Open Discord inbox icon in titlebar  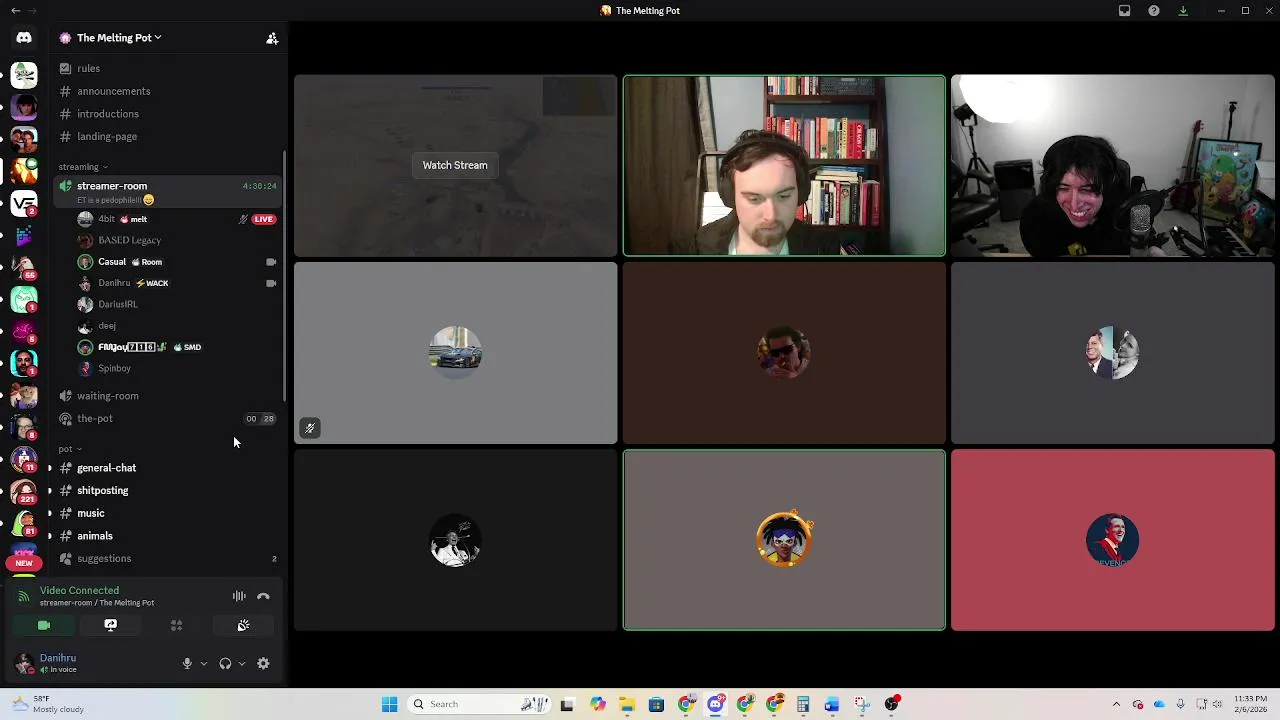[1124, 11]
